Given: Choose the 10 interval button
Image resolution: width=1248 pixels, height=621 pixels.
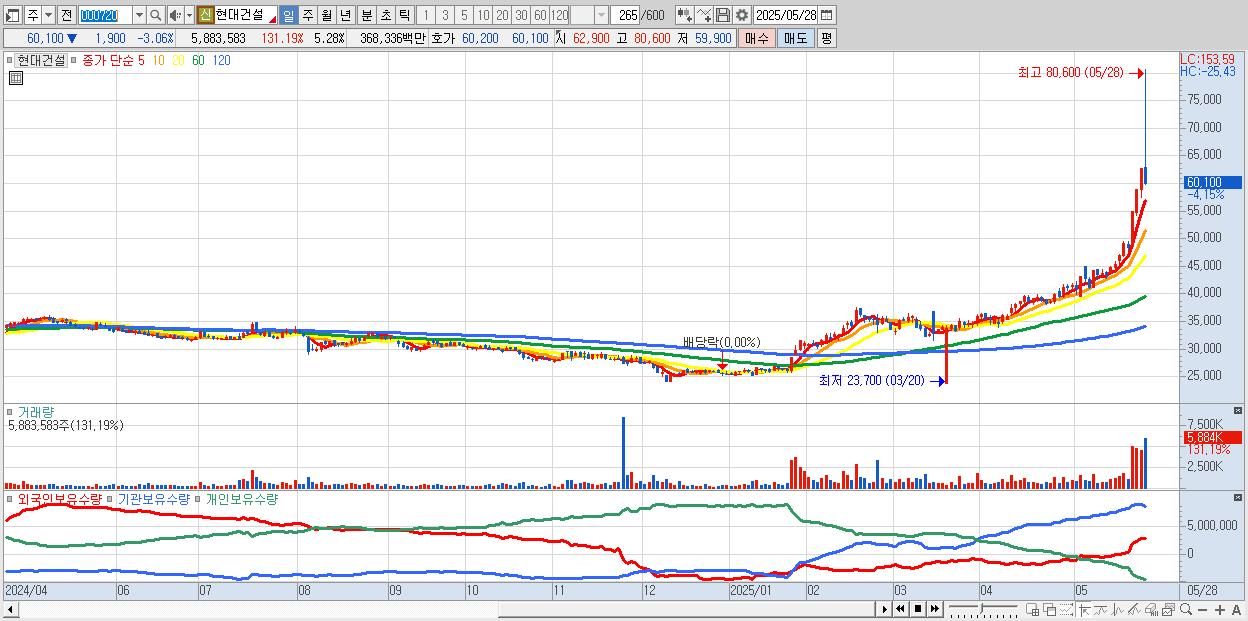Looking at the screenshot, I should point(483,15).
